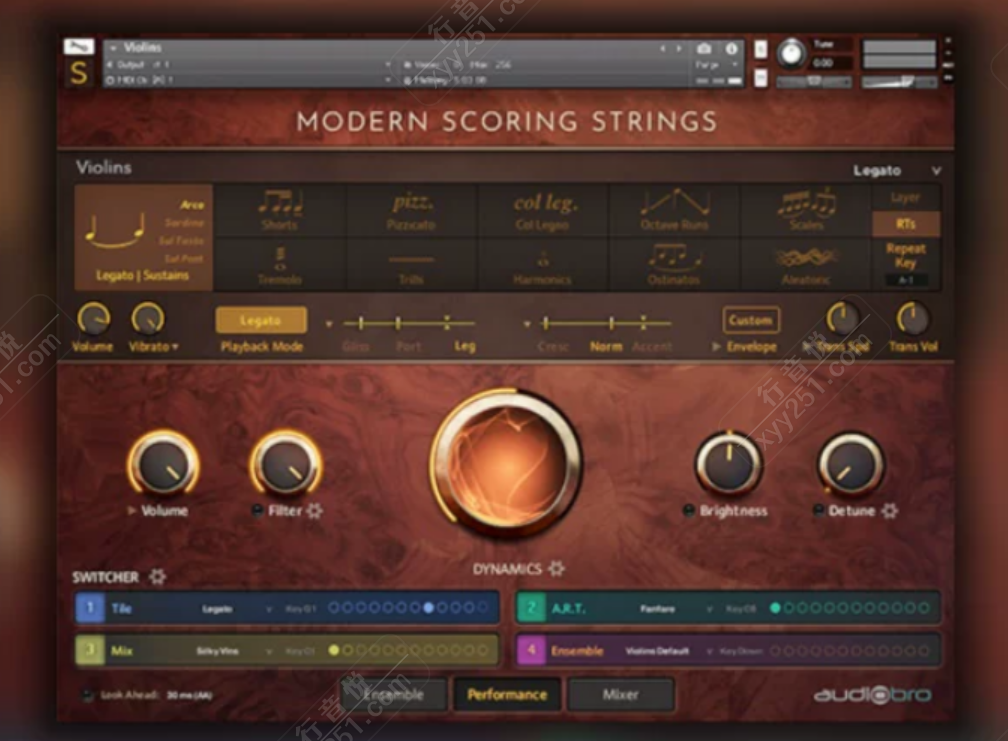Select the Ostinatos articulation tile

pos(674,265)
